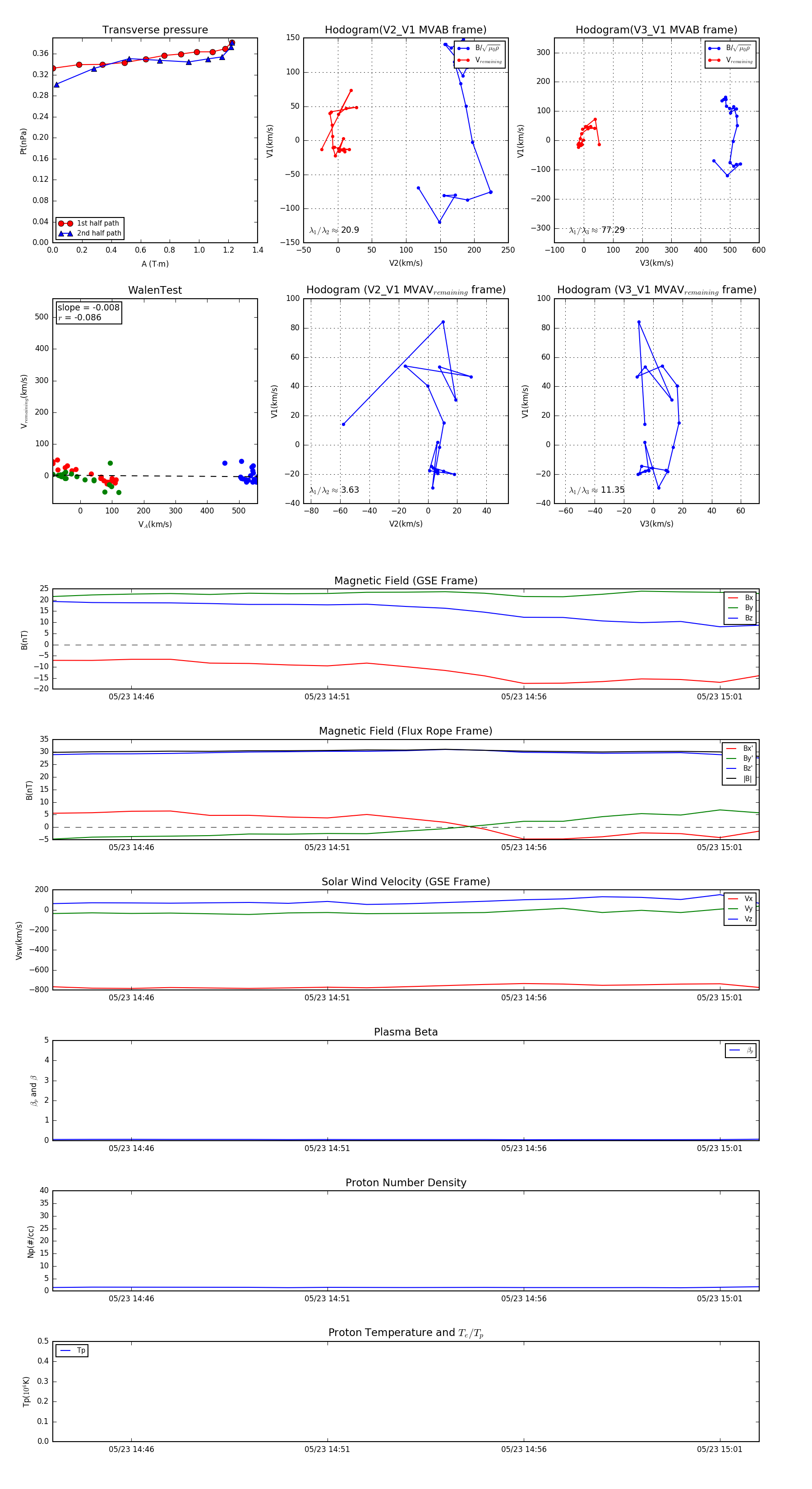This screenshot has width=812, height=1489.
Task: Click the "Tp(10^6K)" y-axis label
Action: point(26,1392)
